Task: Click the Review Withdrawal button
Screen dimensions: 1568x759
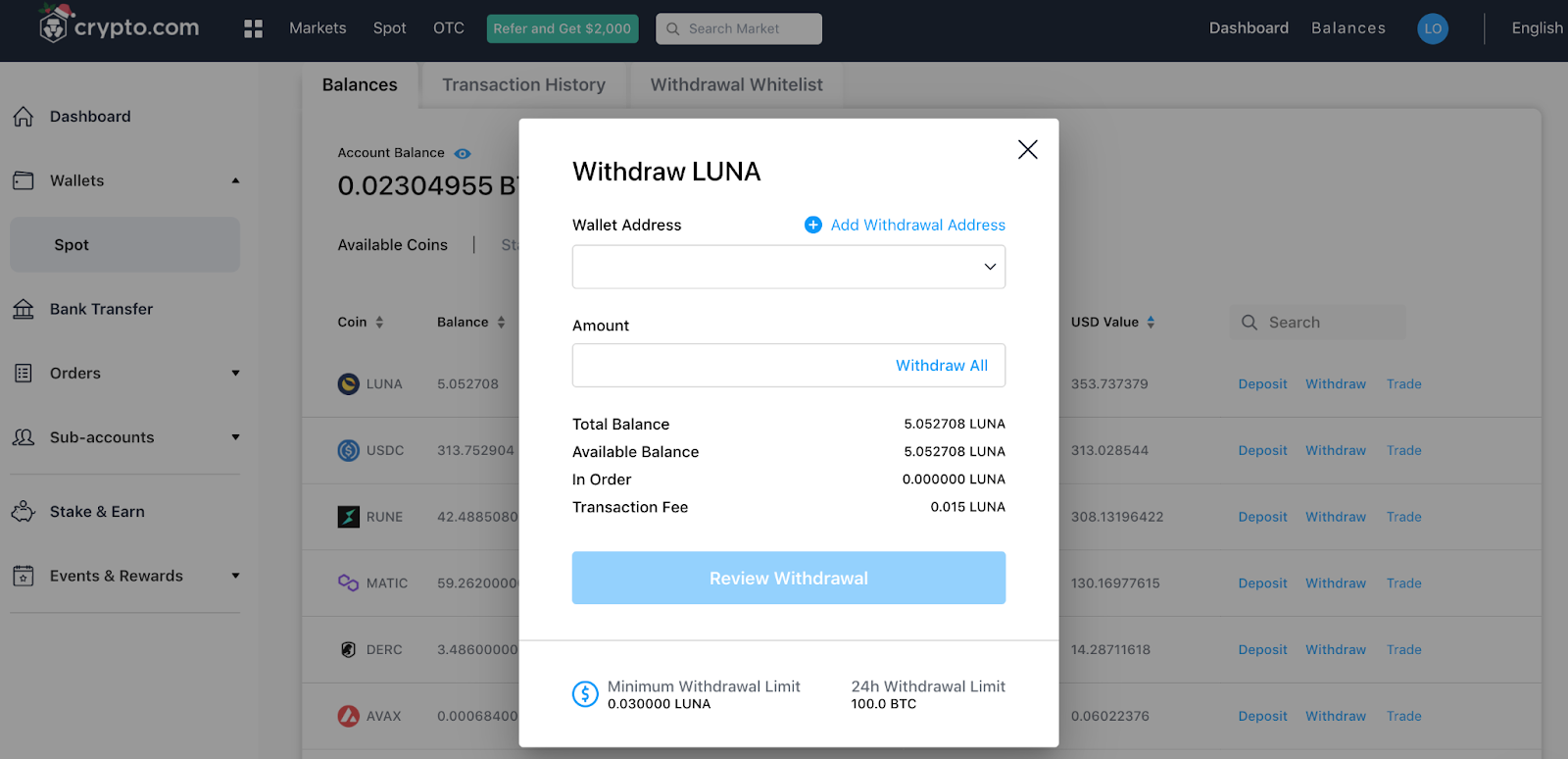Action: [x=789, y=578]
